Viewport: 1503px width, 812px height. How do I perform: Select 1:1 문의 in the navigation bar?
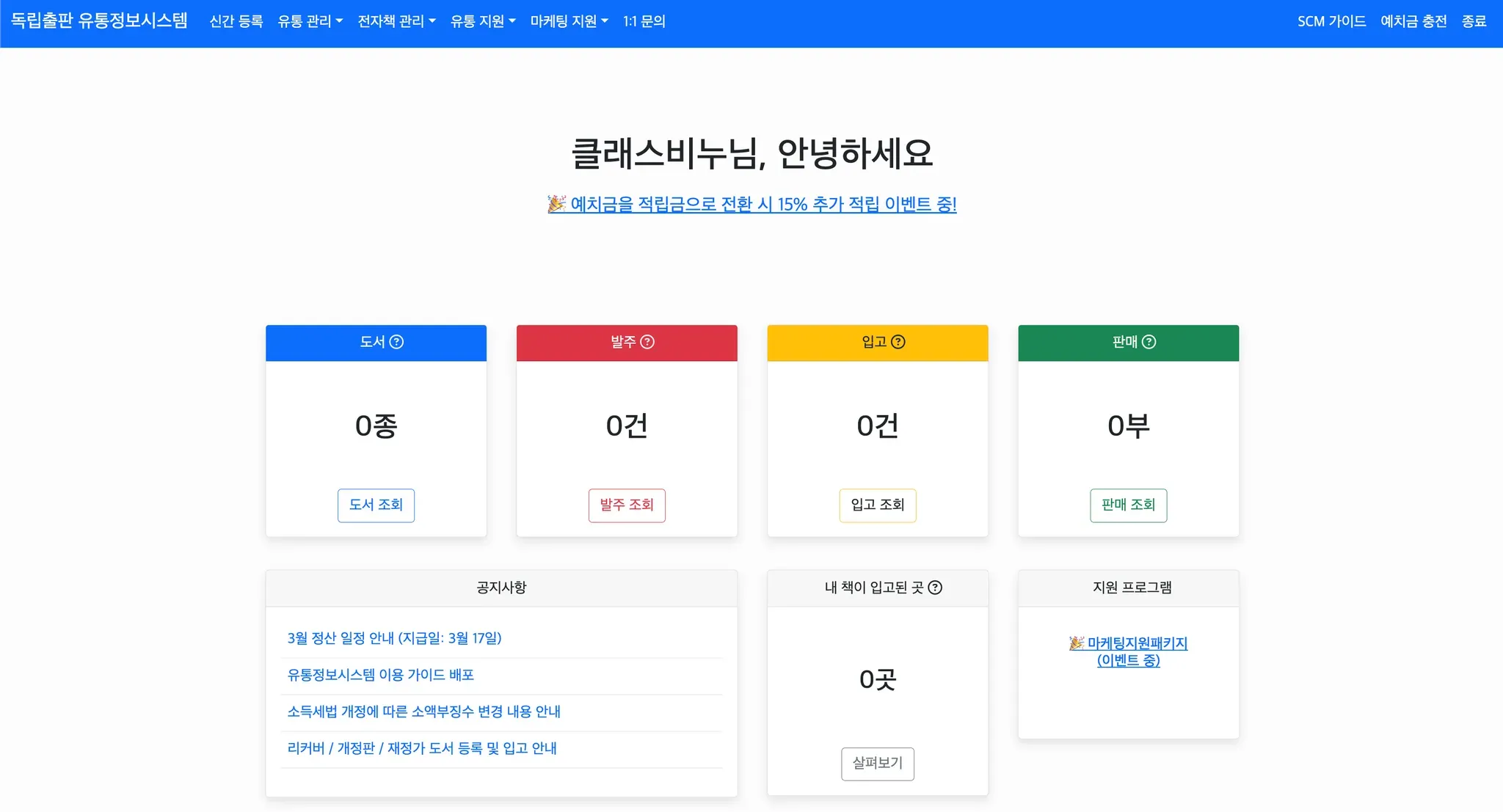click(644, 21)
